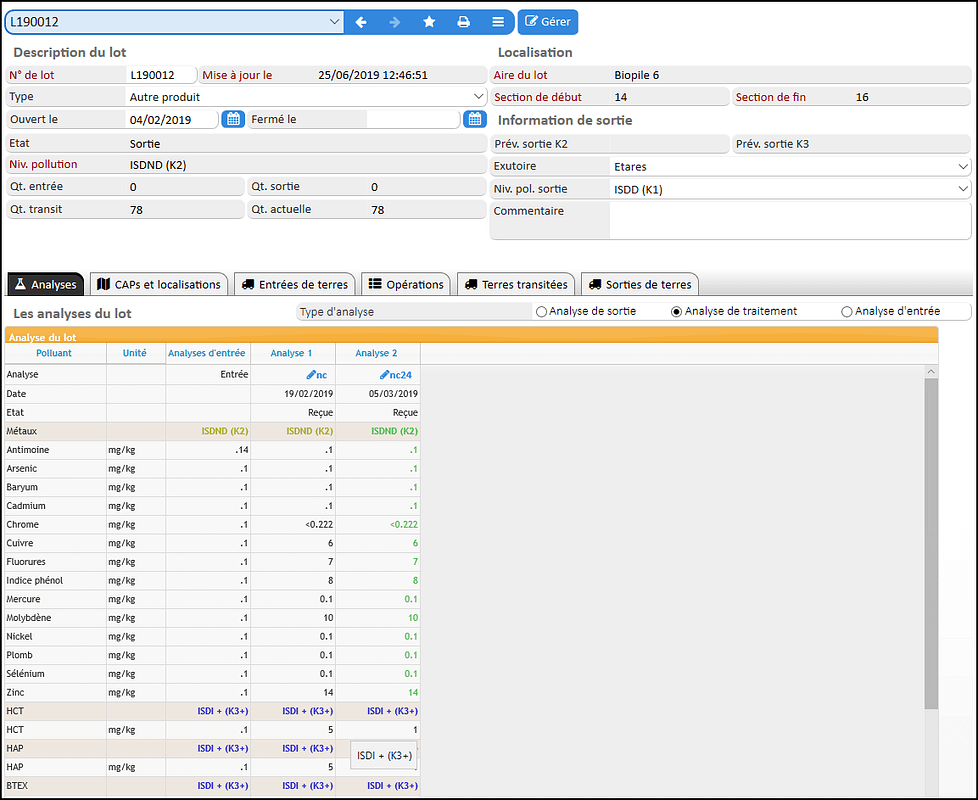Select the Fluorures row label

[26, 562]
